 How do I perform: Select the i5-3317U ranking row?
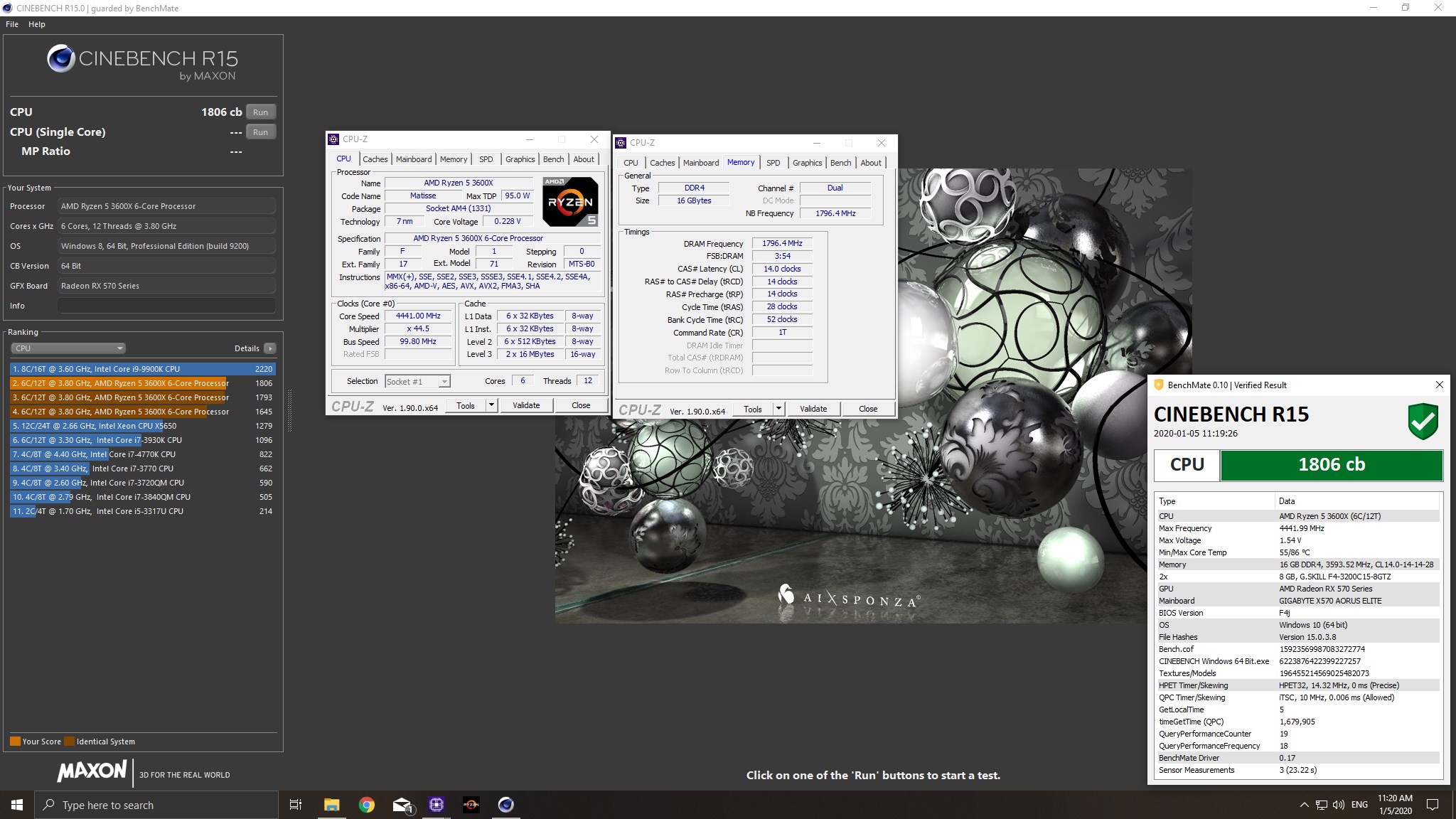(x=142, y=511)
